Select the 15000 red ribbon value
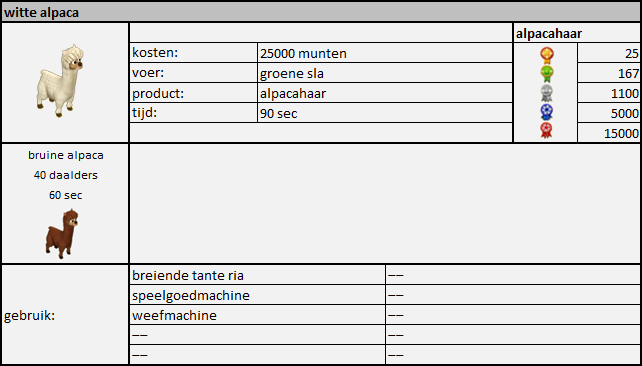Screen dimensions: 642x366 click(609, 133)
